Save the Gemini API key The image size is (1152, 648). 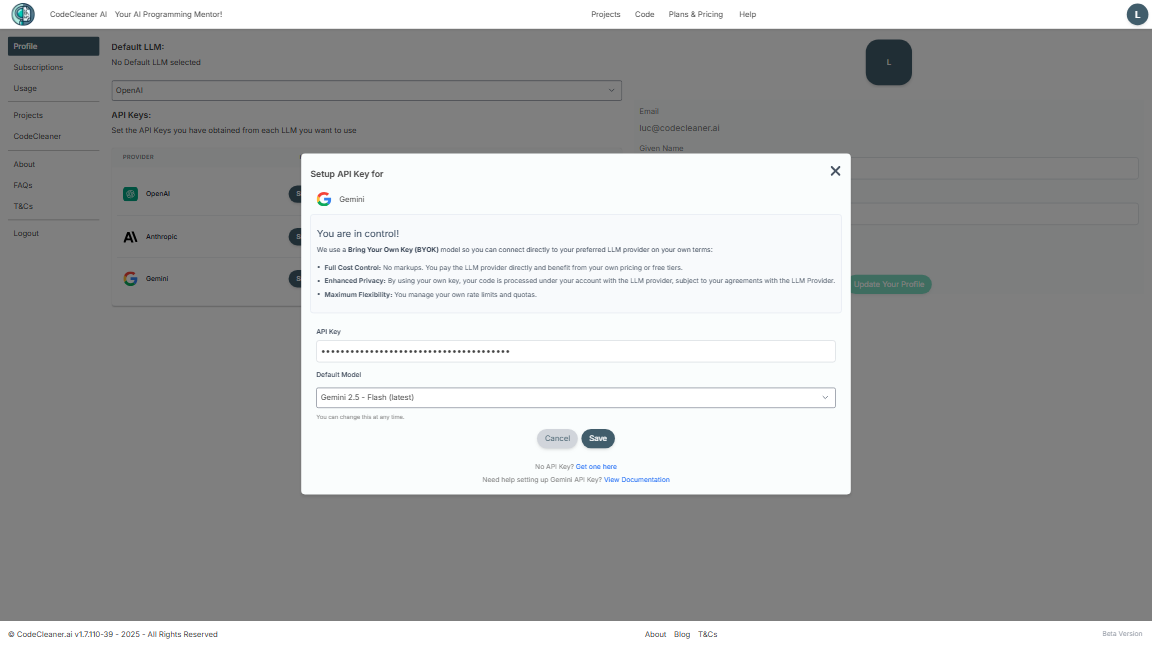click(x=598, y=439)
